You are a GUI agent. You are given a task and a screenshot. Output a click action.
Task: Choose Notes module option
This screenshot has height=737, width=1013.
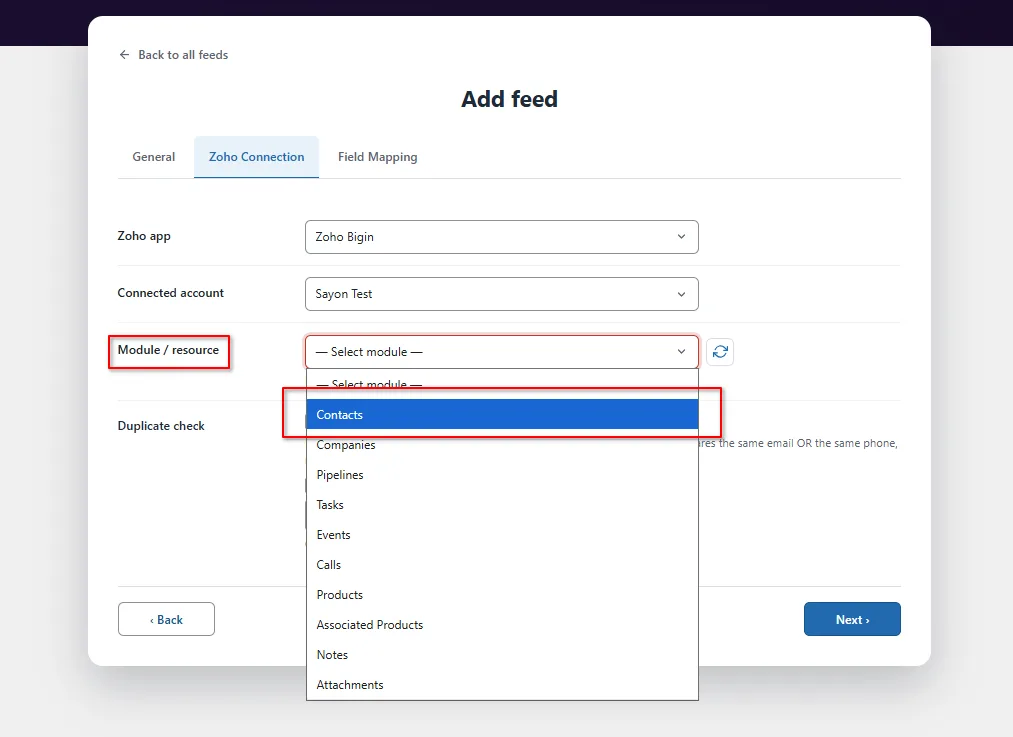click(x=503, y=655)
